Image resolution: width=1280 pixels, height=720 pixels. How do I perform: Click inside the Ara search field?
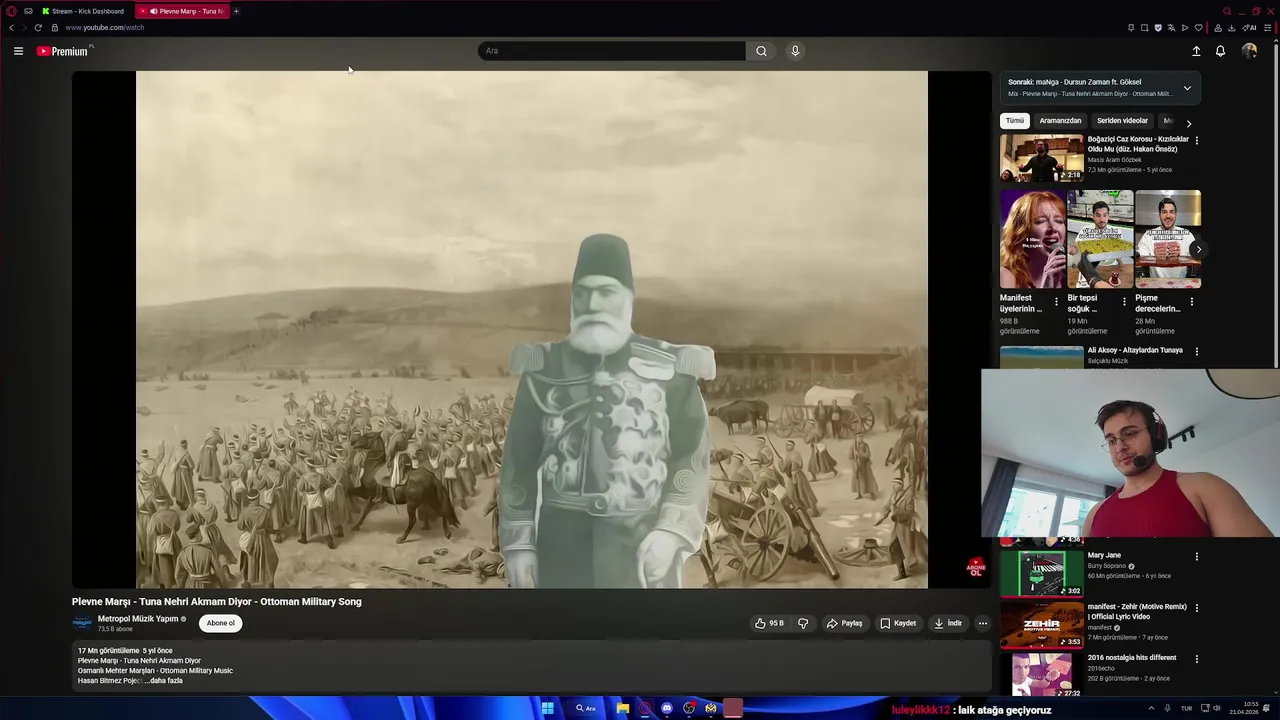[x=612, y=51]
